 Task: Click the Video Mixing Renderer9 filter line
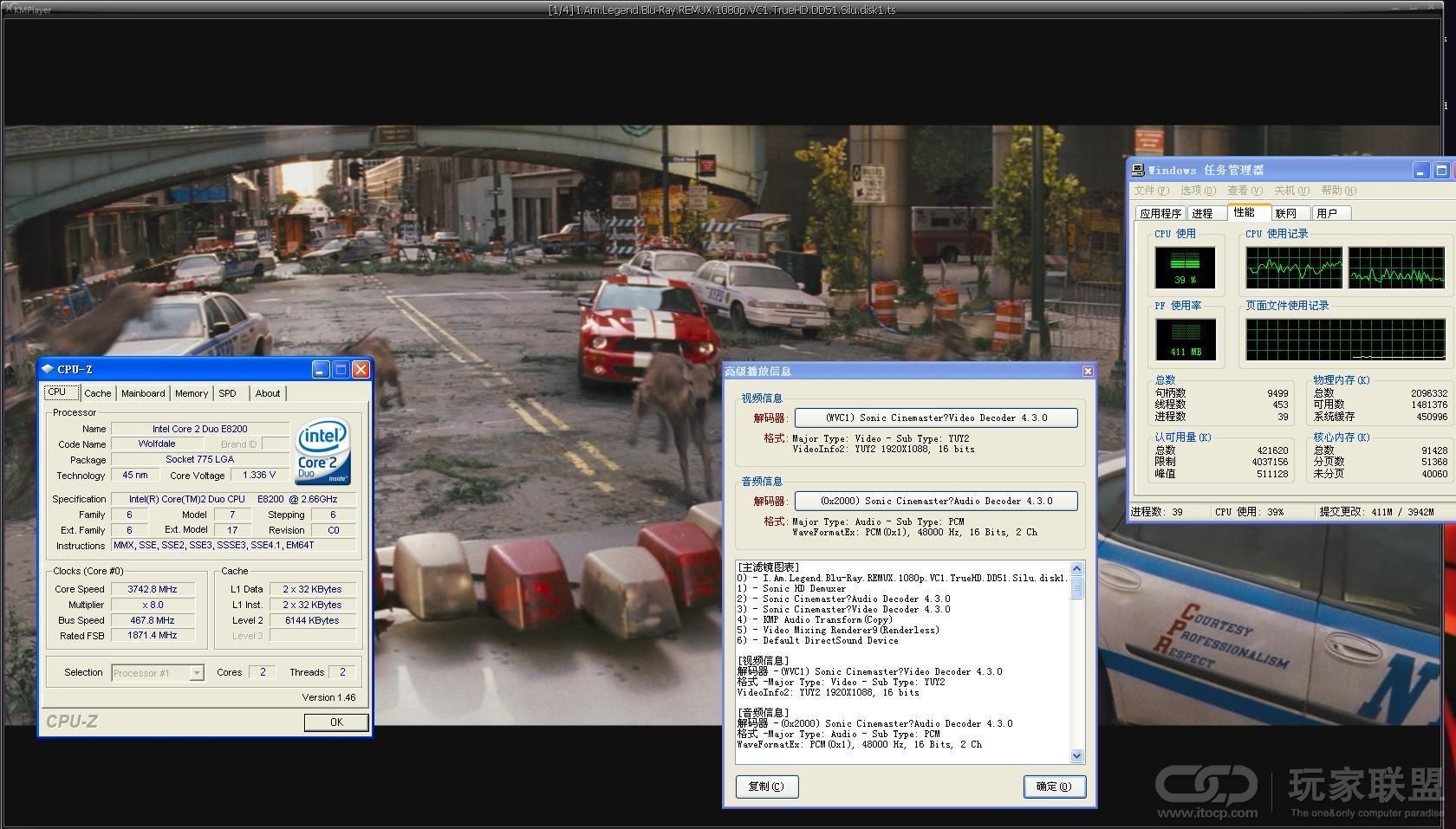click(x=838, y=631)
